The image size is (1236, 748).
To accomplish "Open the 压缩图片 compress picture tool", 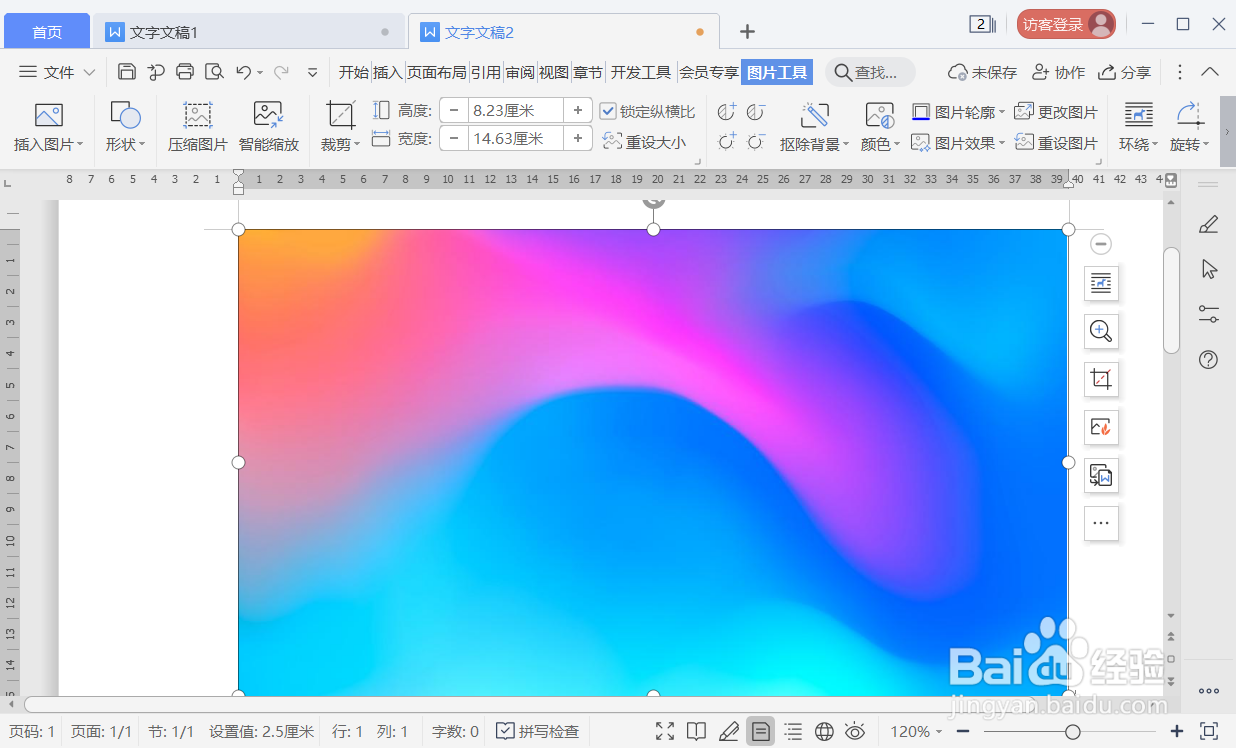I will click(196, 125).
